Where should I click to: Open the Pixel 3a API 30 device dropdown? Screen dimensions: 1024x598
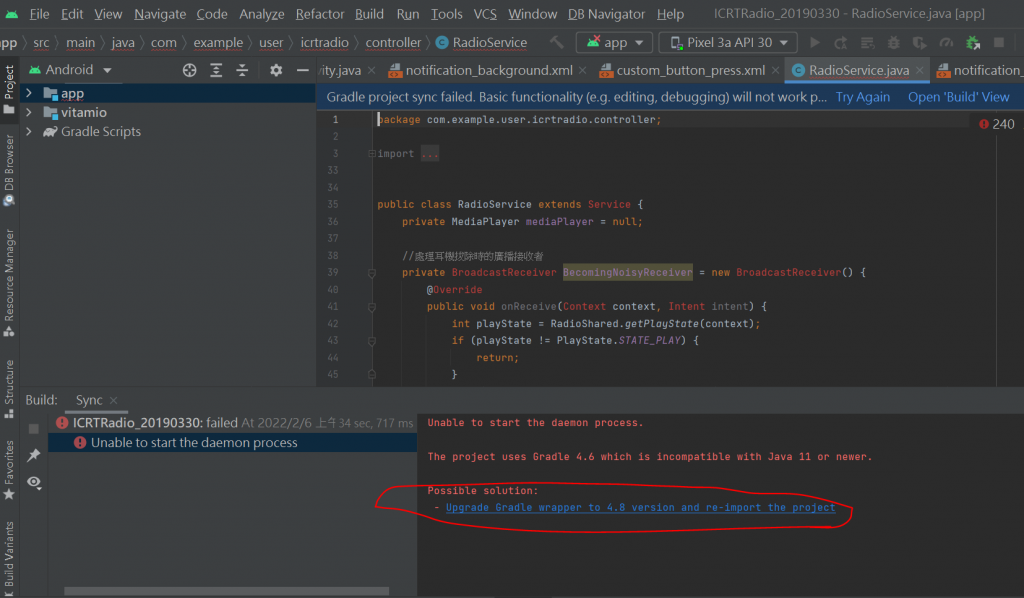point(728,42)
